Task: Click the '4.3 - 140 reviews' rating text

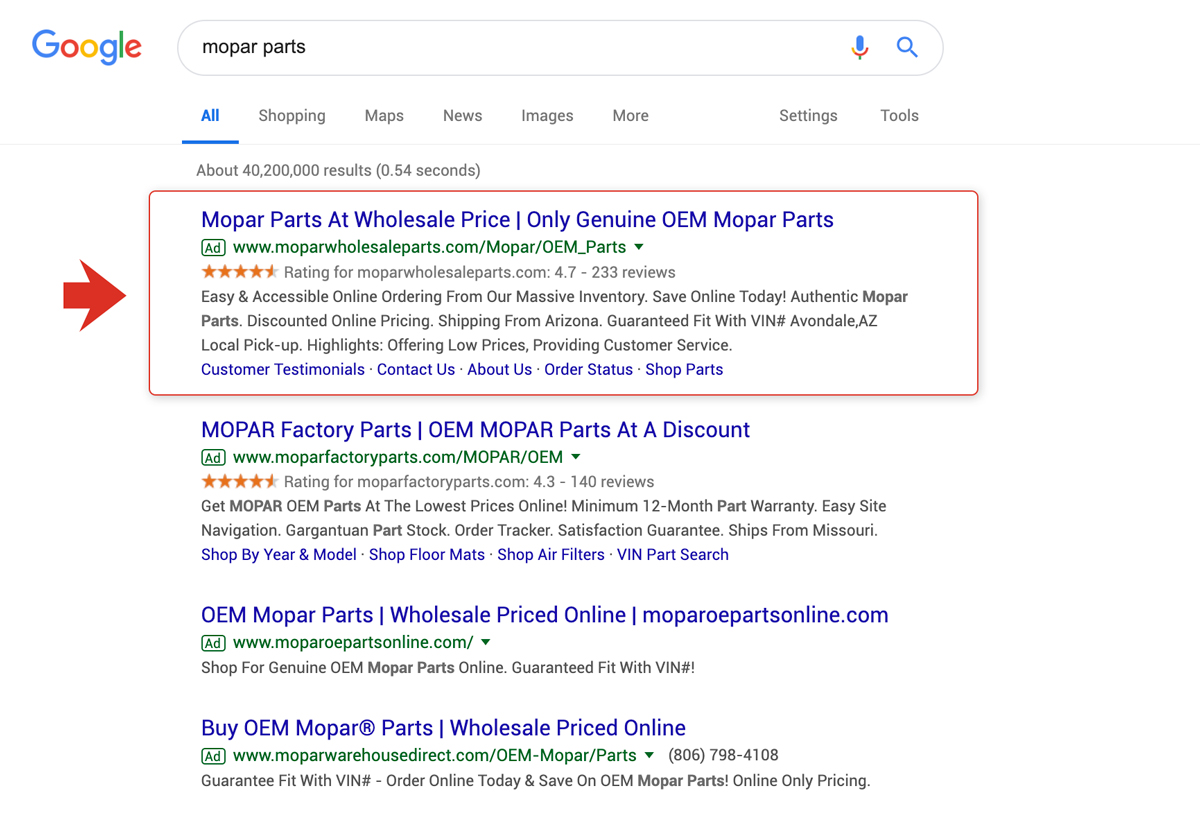Action: tap(593, 482)
